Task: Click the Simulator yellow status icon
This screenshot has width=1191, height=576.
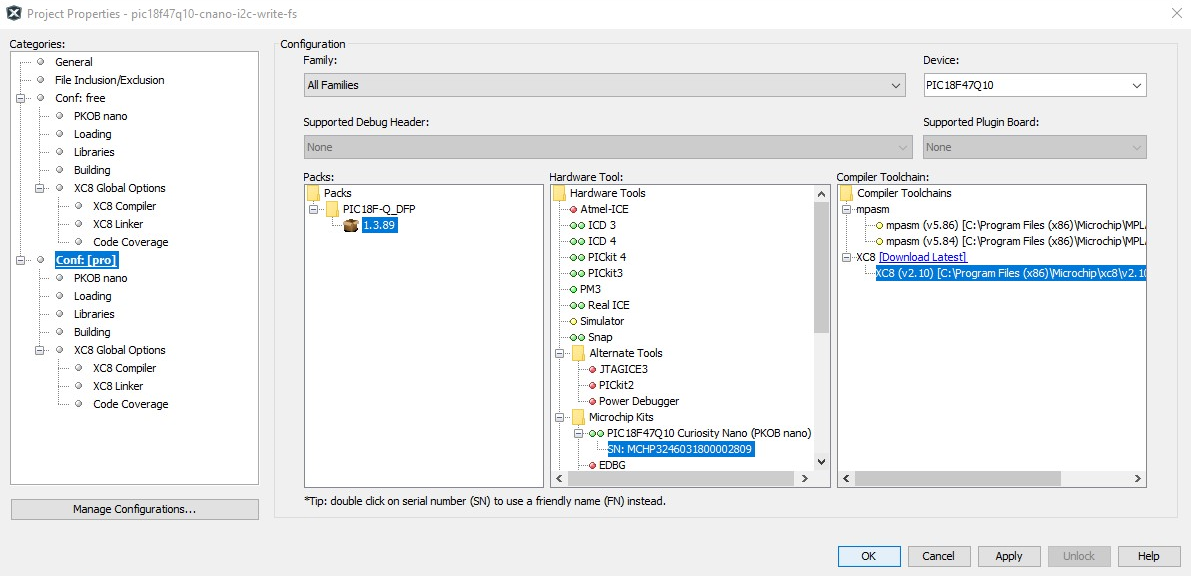Action: coord(573,321)
